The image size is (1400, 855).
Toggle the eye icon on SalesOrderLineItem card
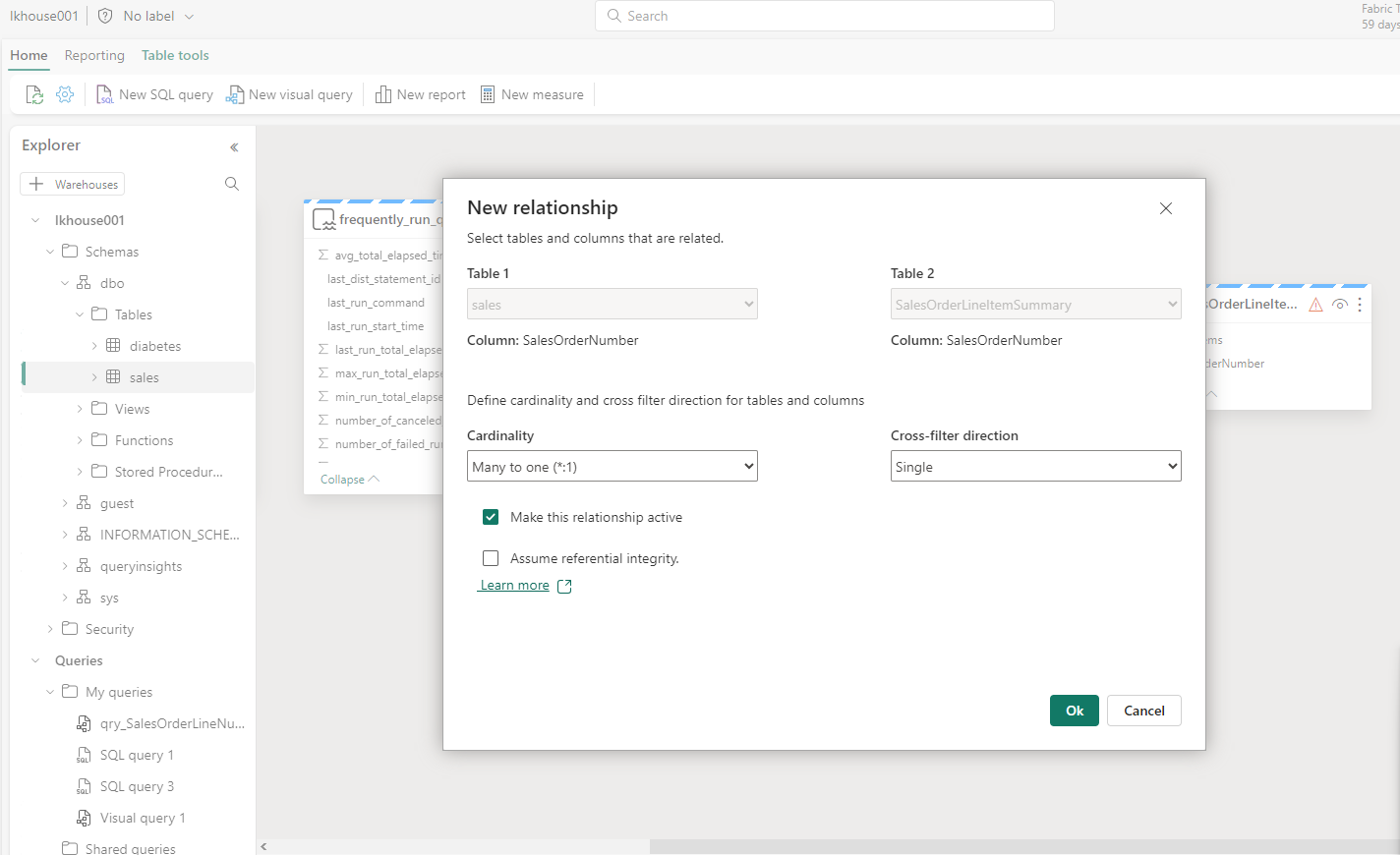pos(1339,305)
